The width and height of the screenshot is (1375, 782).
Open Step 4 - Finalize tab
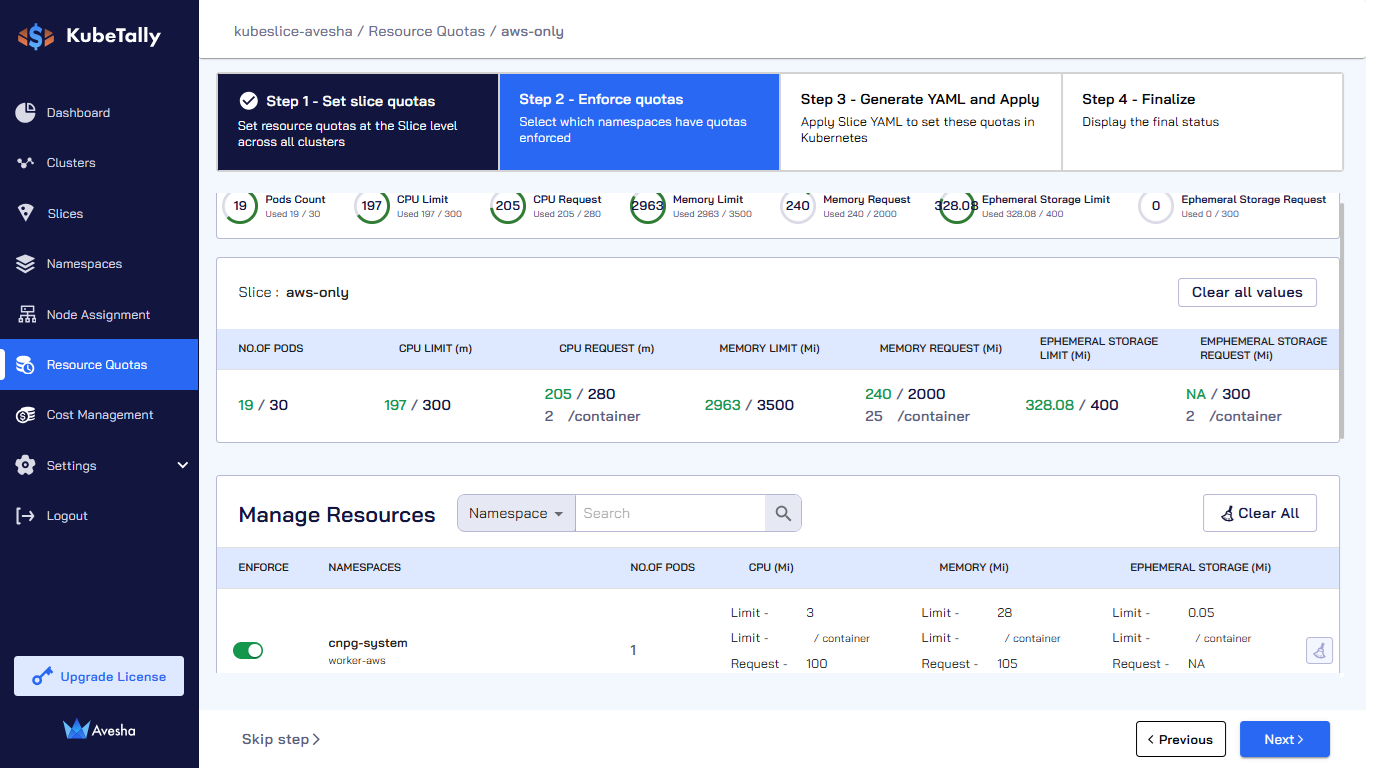1202,122
